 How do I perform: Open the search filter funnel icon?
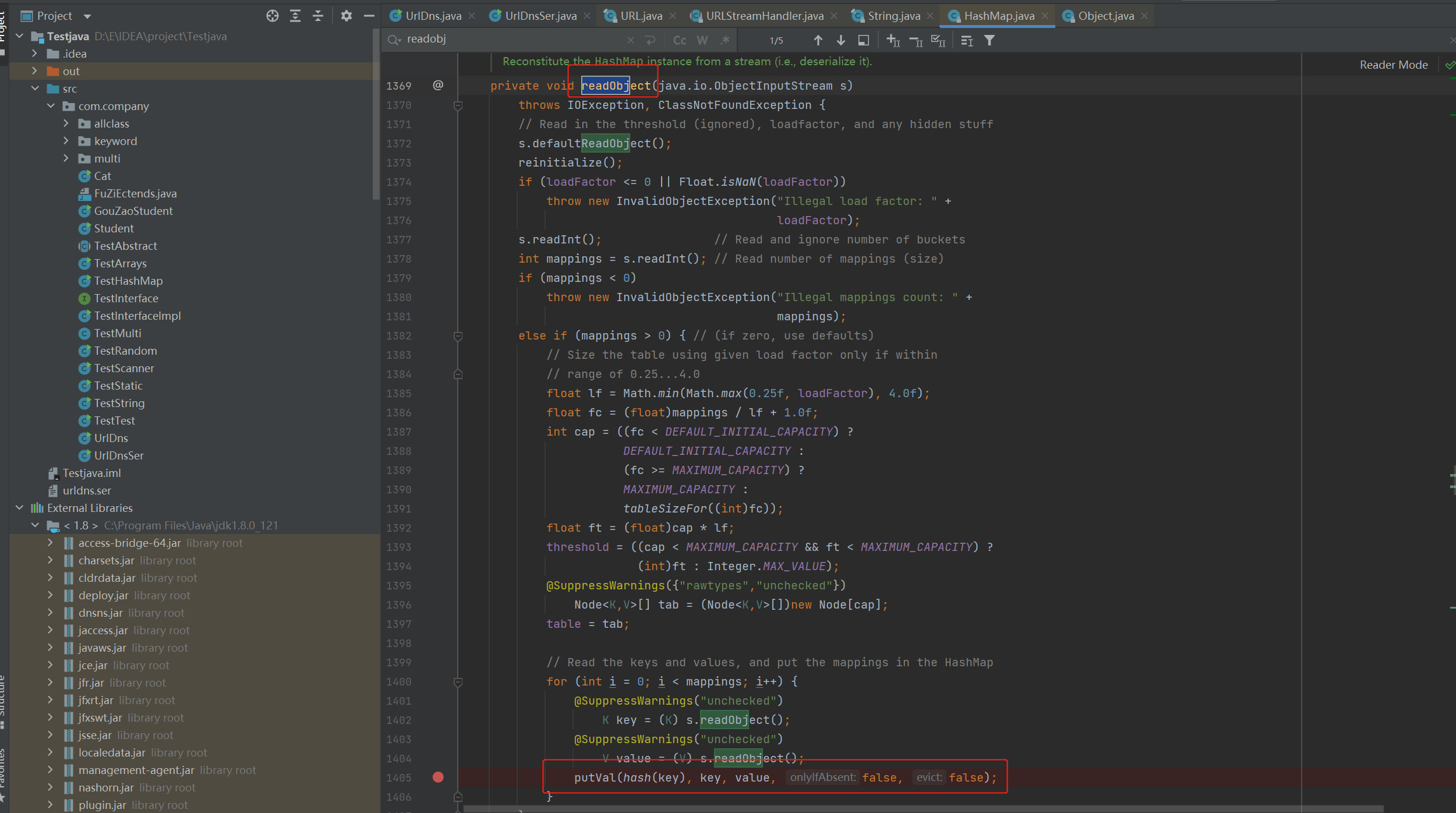pos(989,40)
